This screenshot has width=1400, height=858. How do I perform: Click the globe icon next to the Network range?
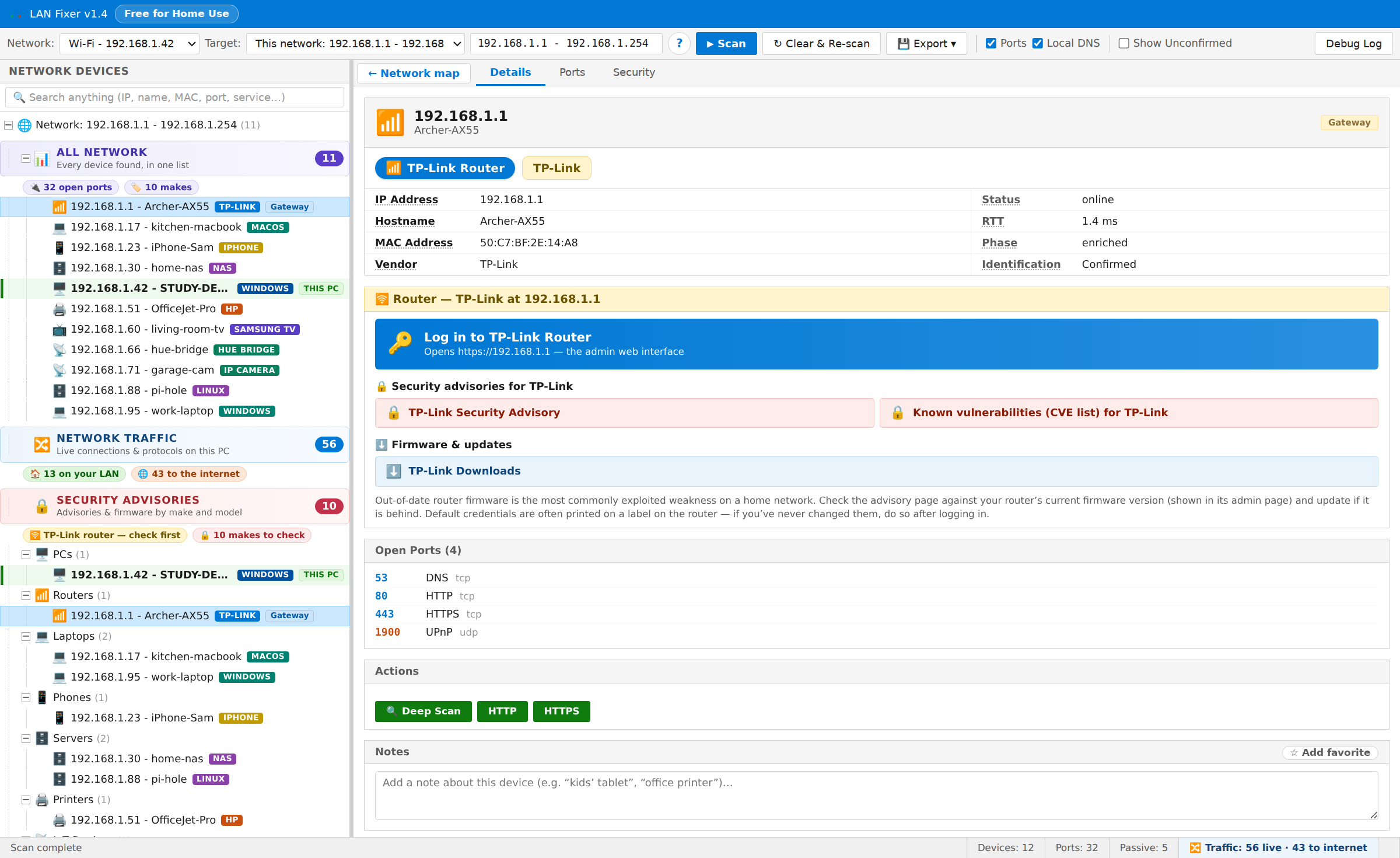(24, 125)
